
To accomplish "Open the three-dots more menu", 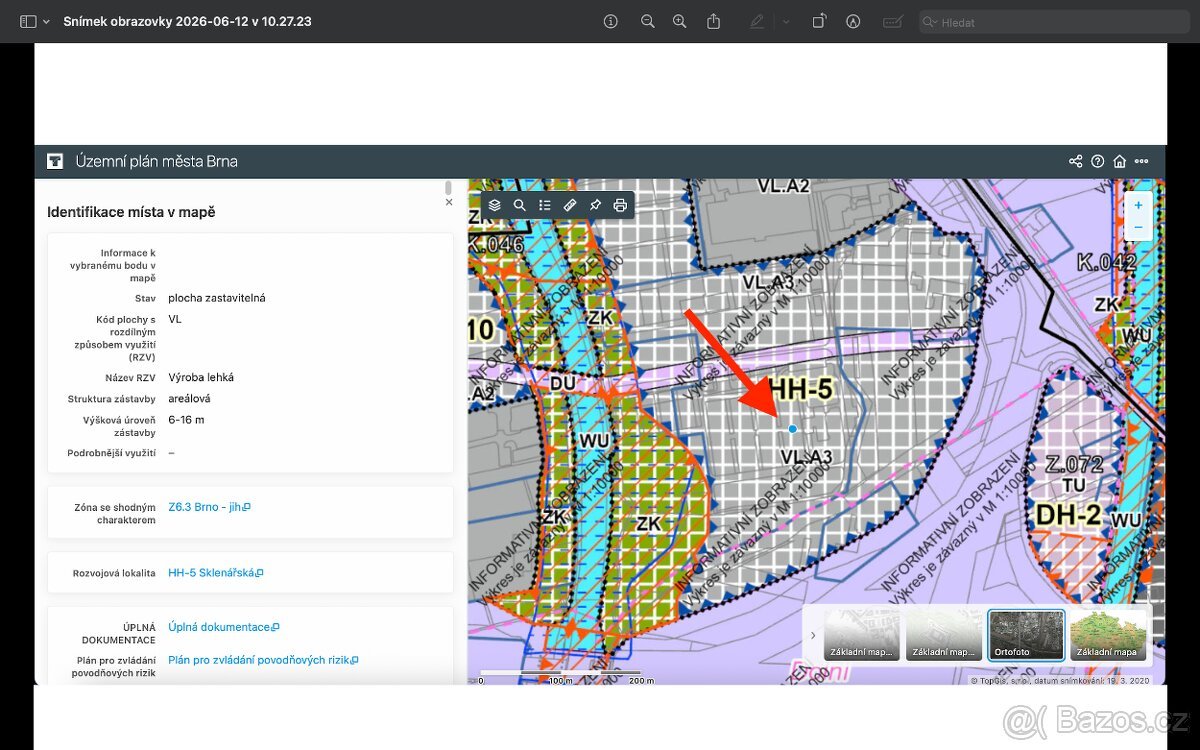I will point(1142,161).
